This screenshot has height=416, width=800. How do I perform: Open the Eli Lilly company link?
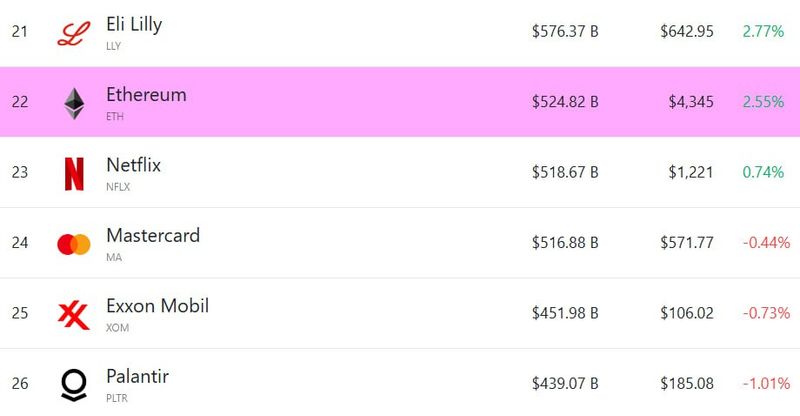click(134, 25)
